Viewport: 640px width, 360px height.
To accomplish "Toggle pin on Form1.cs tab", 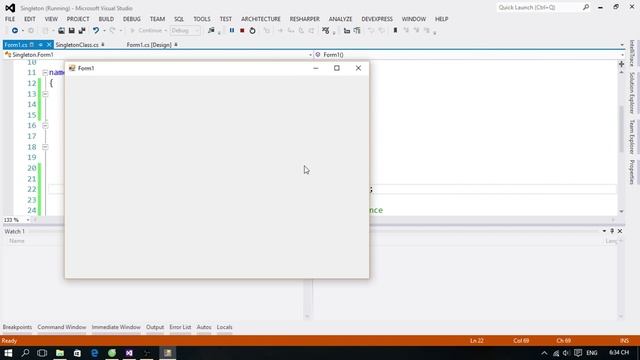I will (x=40, y=45).
